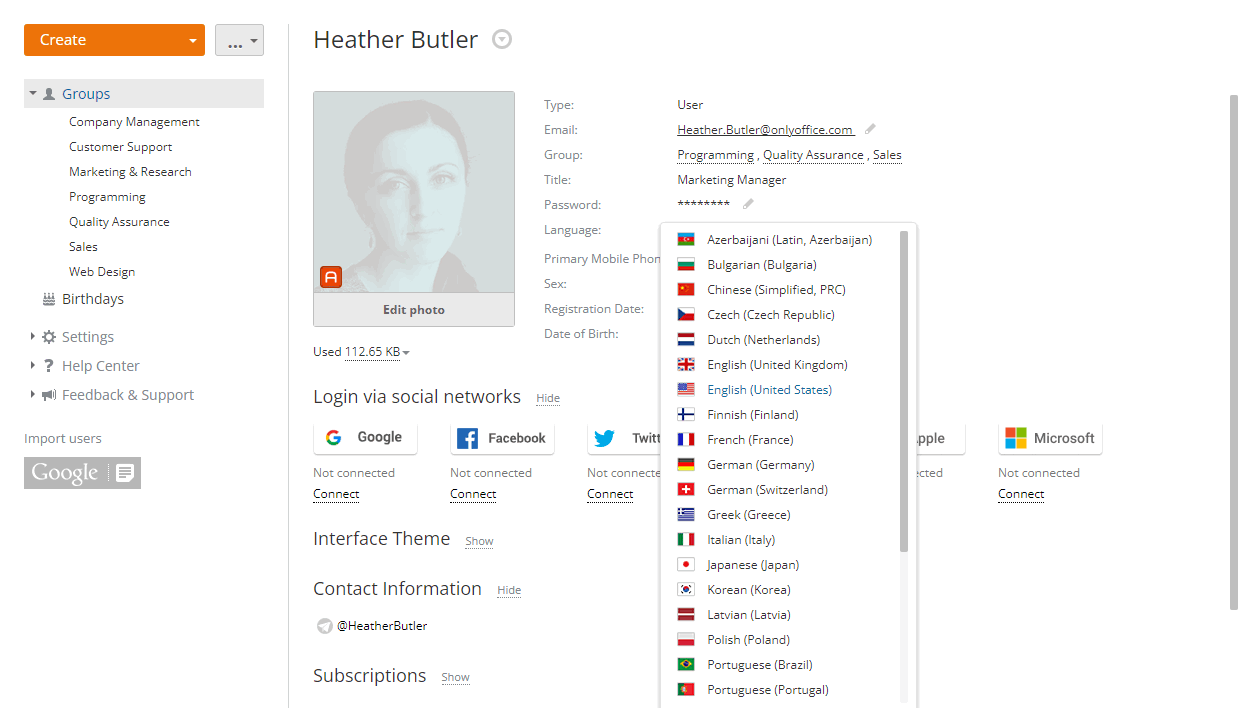Choose English (United Kingdom) language

click(x=777, y=365)
